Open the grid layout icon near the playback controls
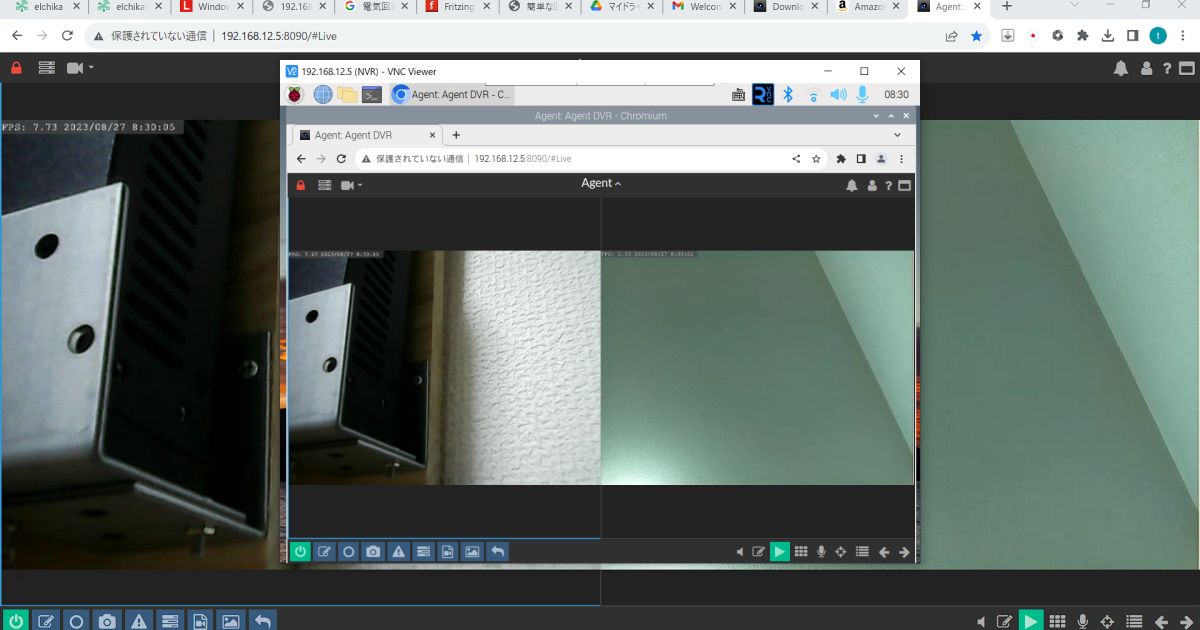Viewport: 1200px width, 630px height. click(x=800, y=551)
